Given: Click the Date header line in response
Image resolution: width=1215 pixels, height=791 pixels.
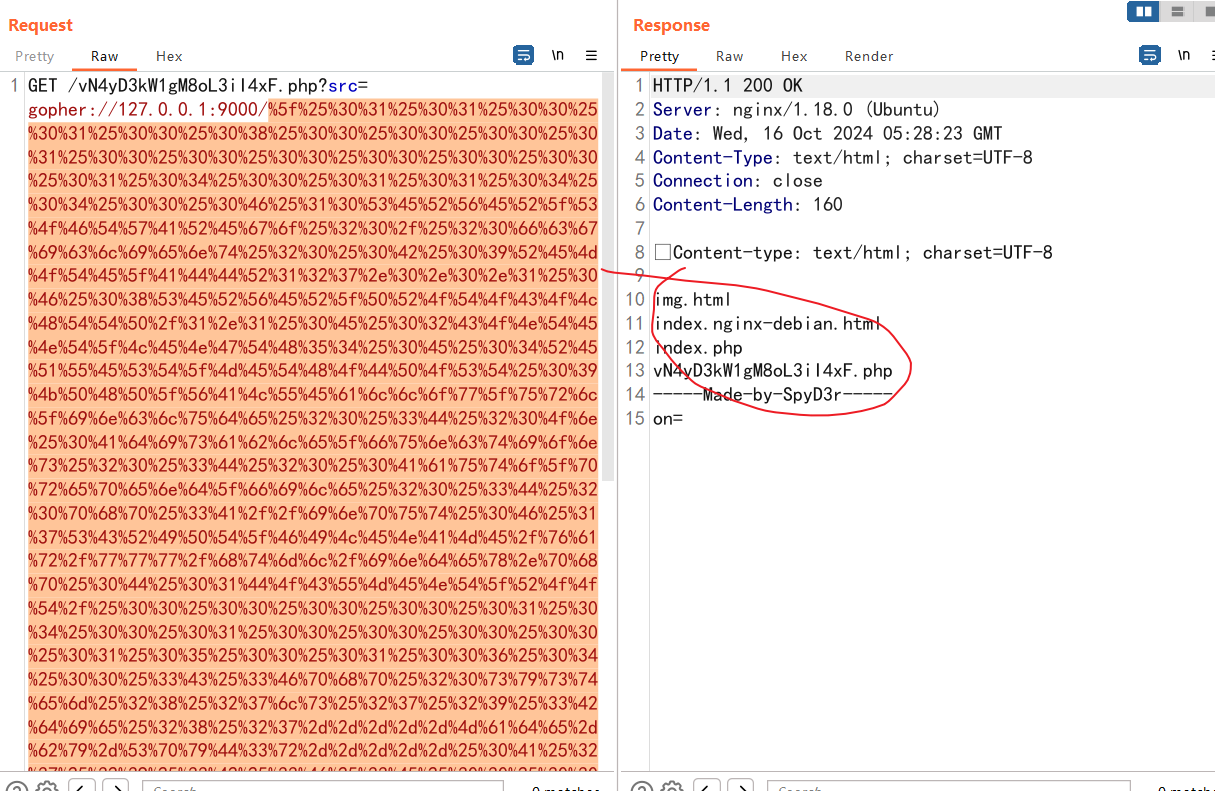Looking at the screenshot, I should click(827, 133).
